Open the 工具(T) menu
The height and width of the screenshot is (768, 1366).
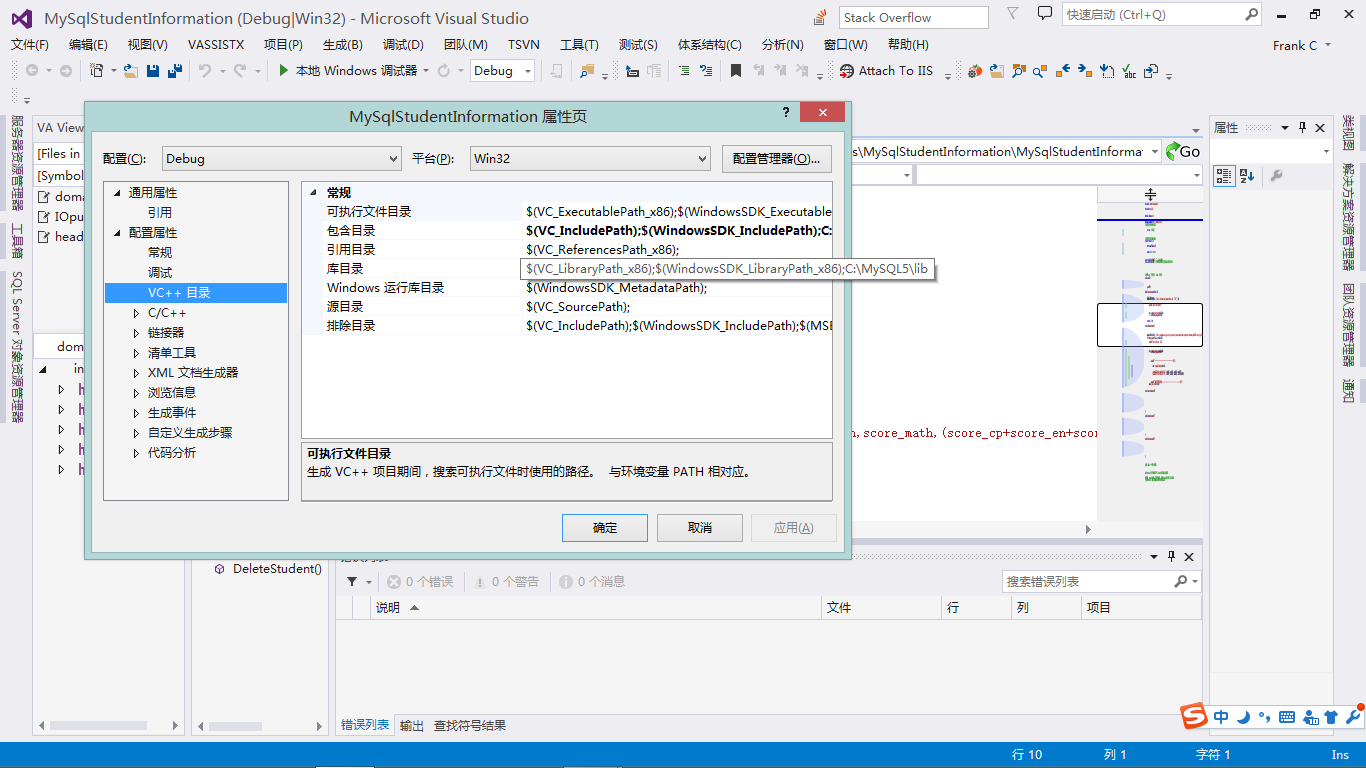579,45
